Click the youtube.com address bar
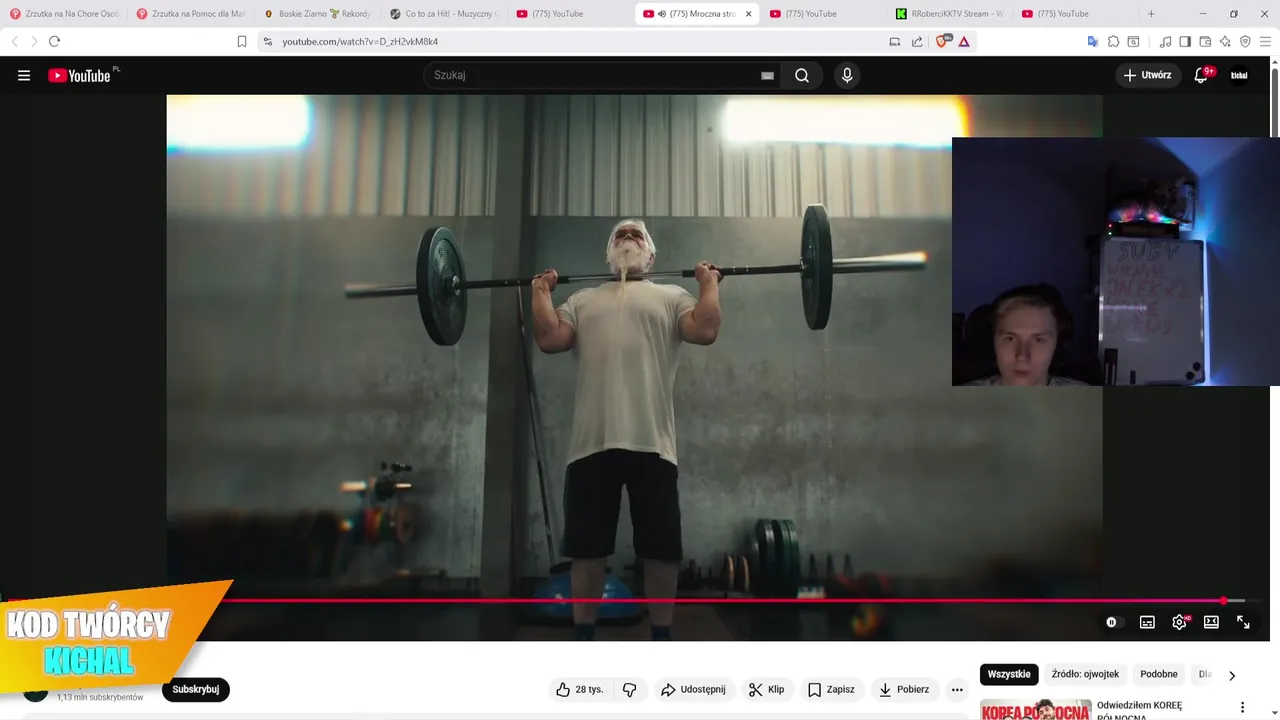The height and width of the screenshot is (720, 1280). click(x=580, y=41)
